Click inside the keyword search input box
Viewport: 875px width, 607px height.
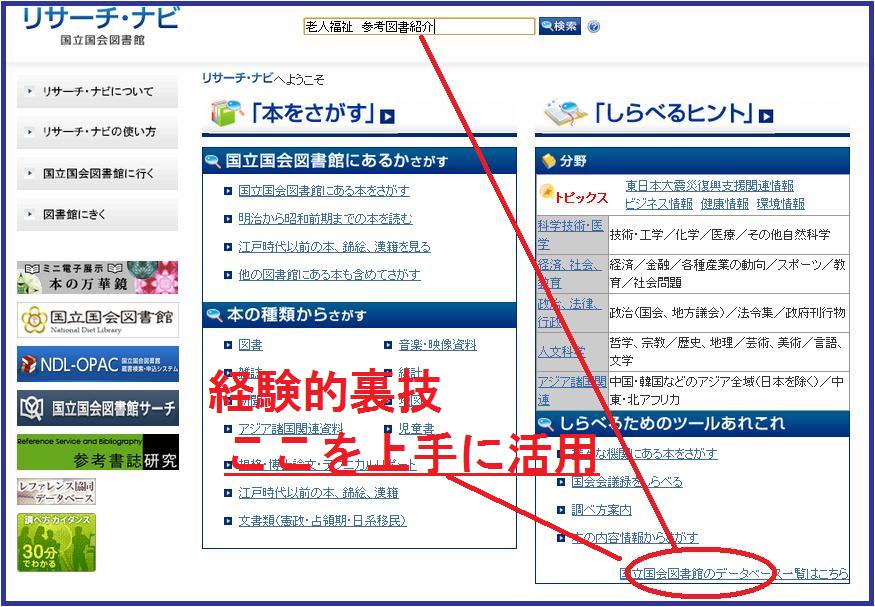click(420, 25)
